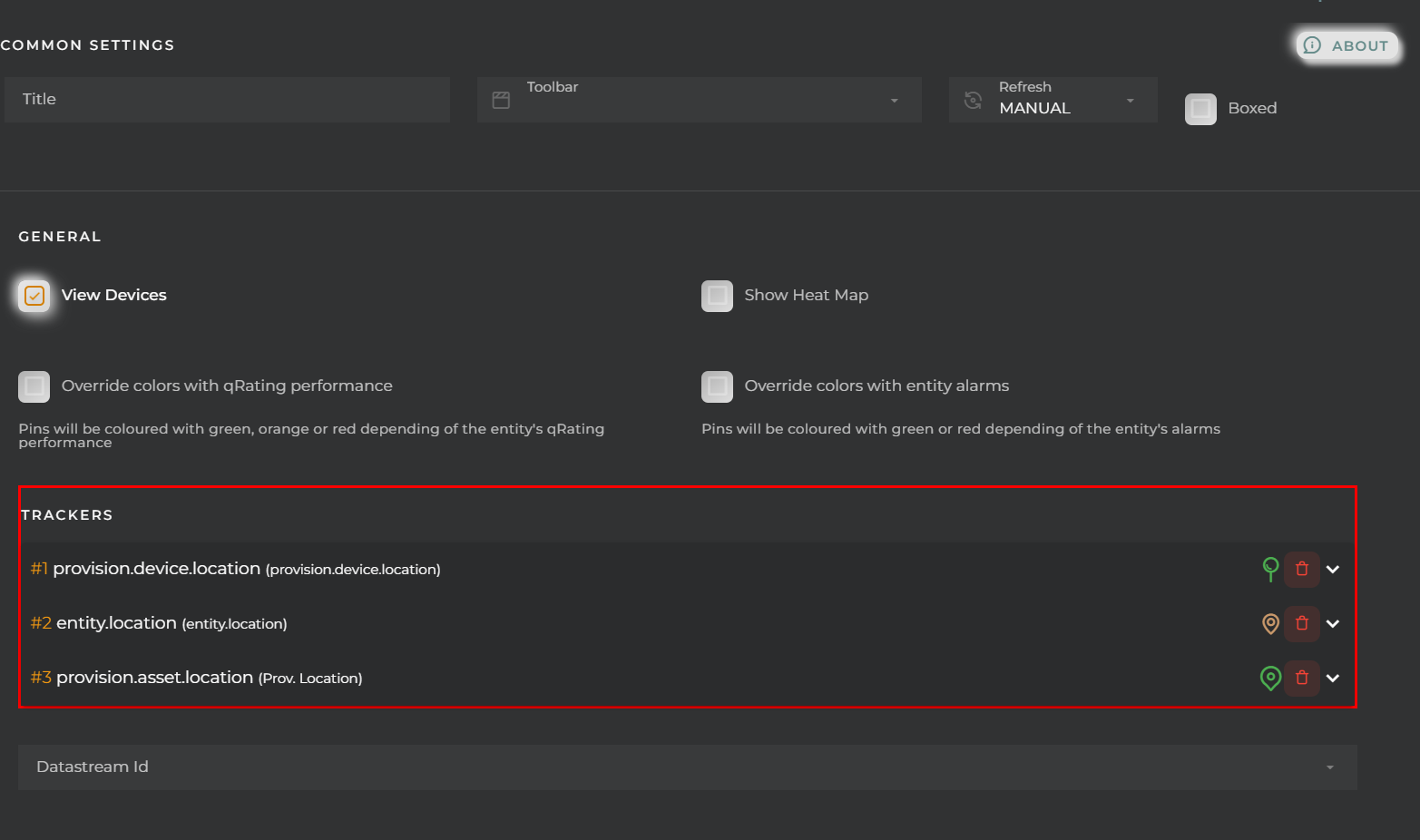Uncheck the View Devices checkbox

[34, 296]
